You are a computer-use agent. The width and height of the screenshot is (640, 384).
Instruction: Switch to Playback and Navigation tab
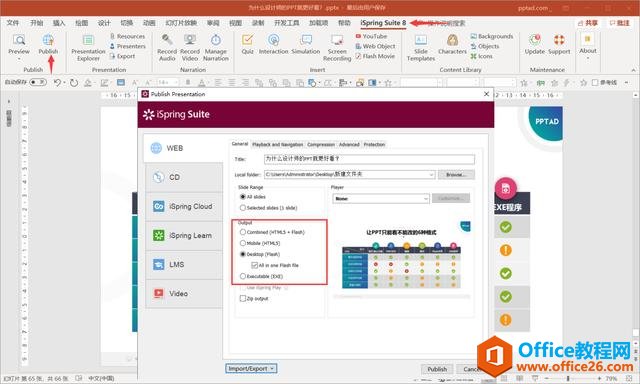point(278,144)
